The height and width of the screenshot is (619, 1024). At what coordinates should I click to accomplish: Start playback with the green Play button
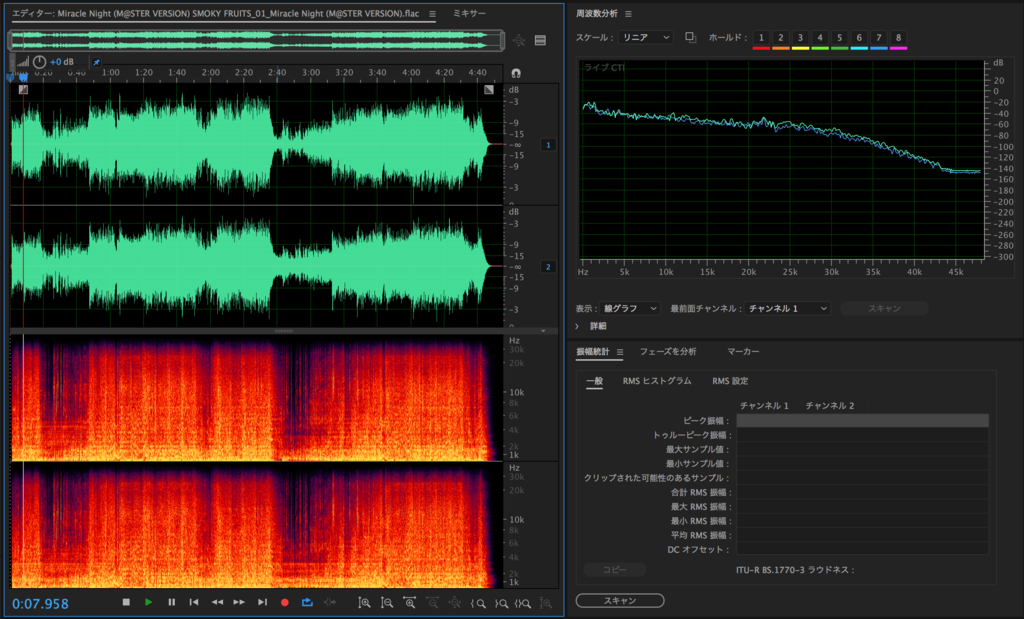coord(149,602)
